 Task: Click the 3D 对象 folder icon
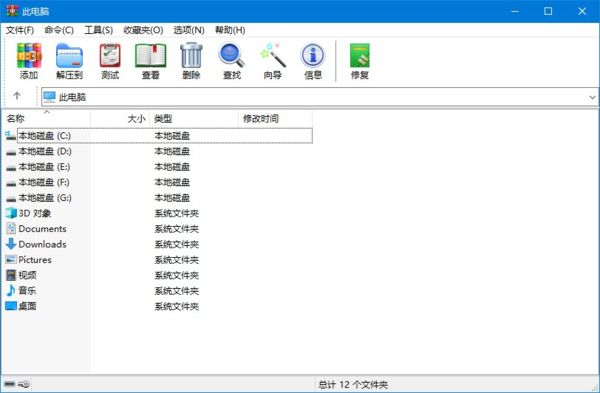(11, 213)
